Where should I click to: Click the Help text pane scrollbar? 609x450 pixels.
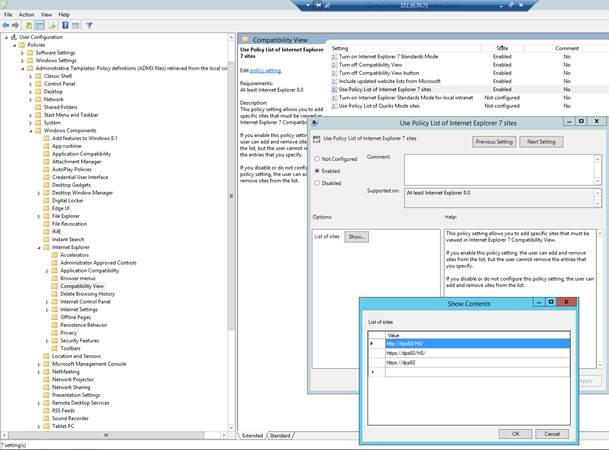[x=600, y=299]
